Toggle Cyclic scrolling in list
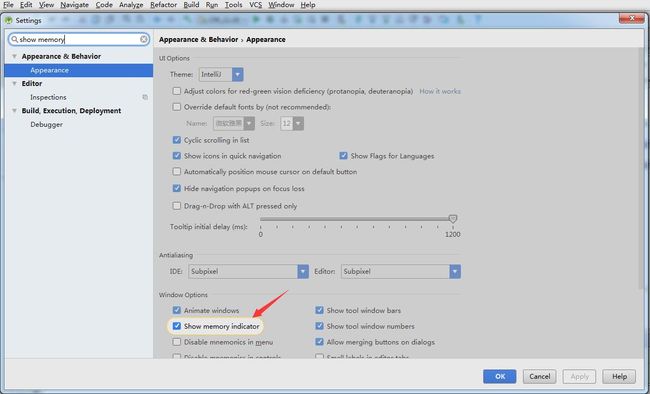The height and width of the screenshot is (394, 650). [177, 140]
